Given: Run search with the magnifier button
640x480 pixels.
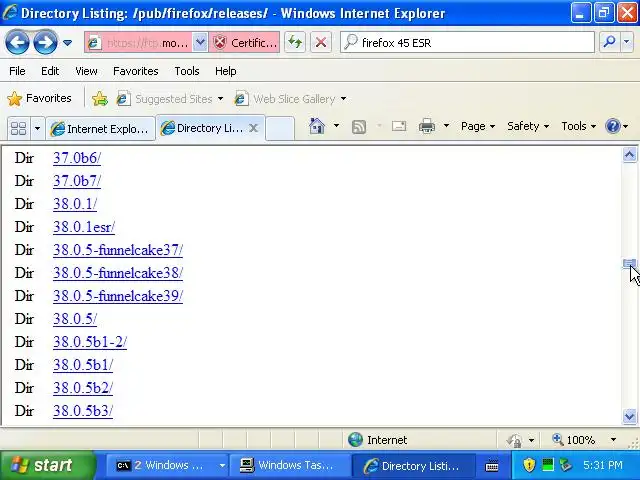Looking at the screenshot, I should tap(609, 42).
